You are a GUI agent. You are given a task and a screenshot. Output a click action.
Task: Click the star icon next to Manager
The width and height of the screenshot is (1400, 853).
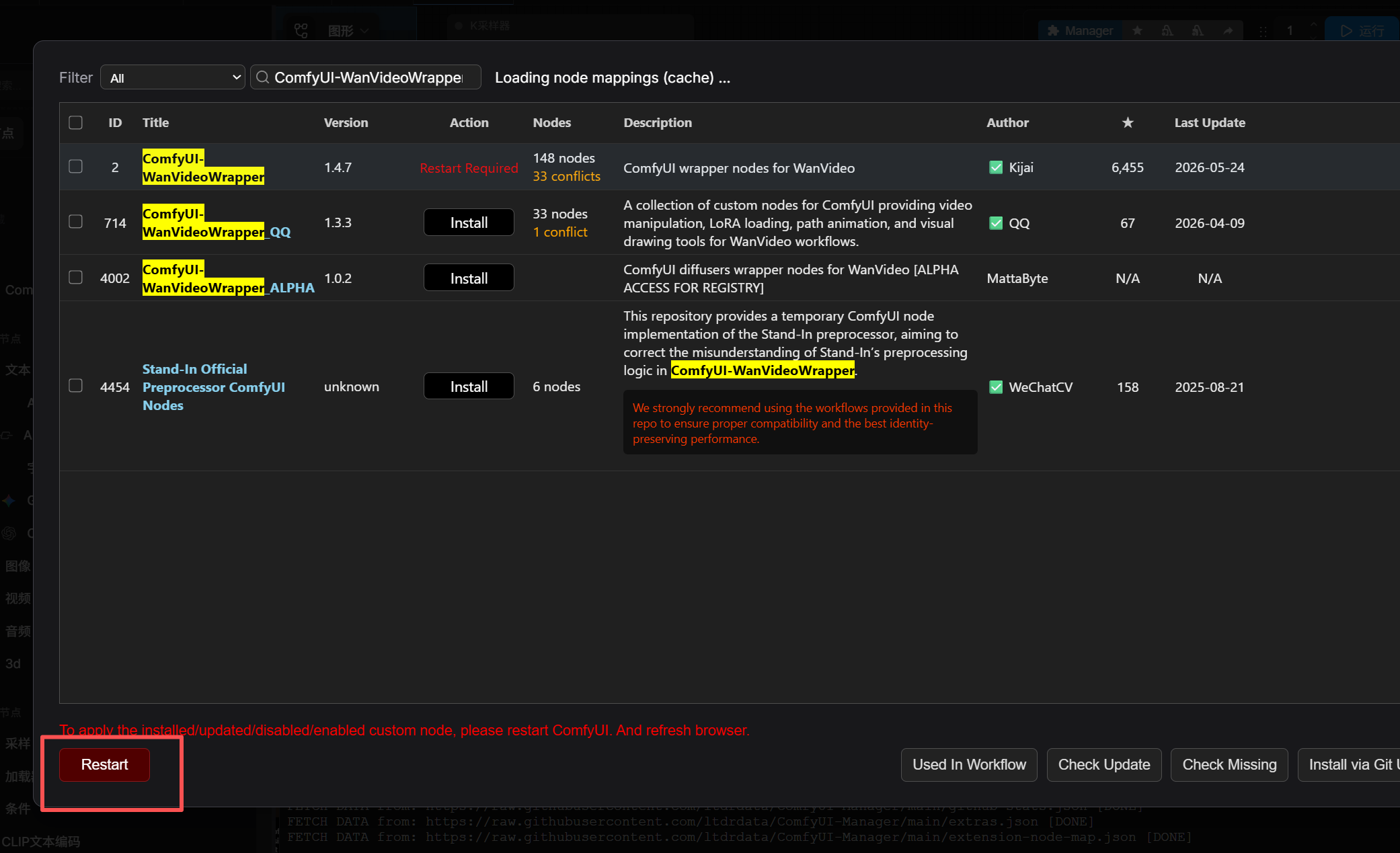pos(1137,31)
